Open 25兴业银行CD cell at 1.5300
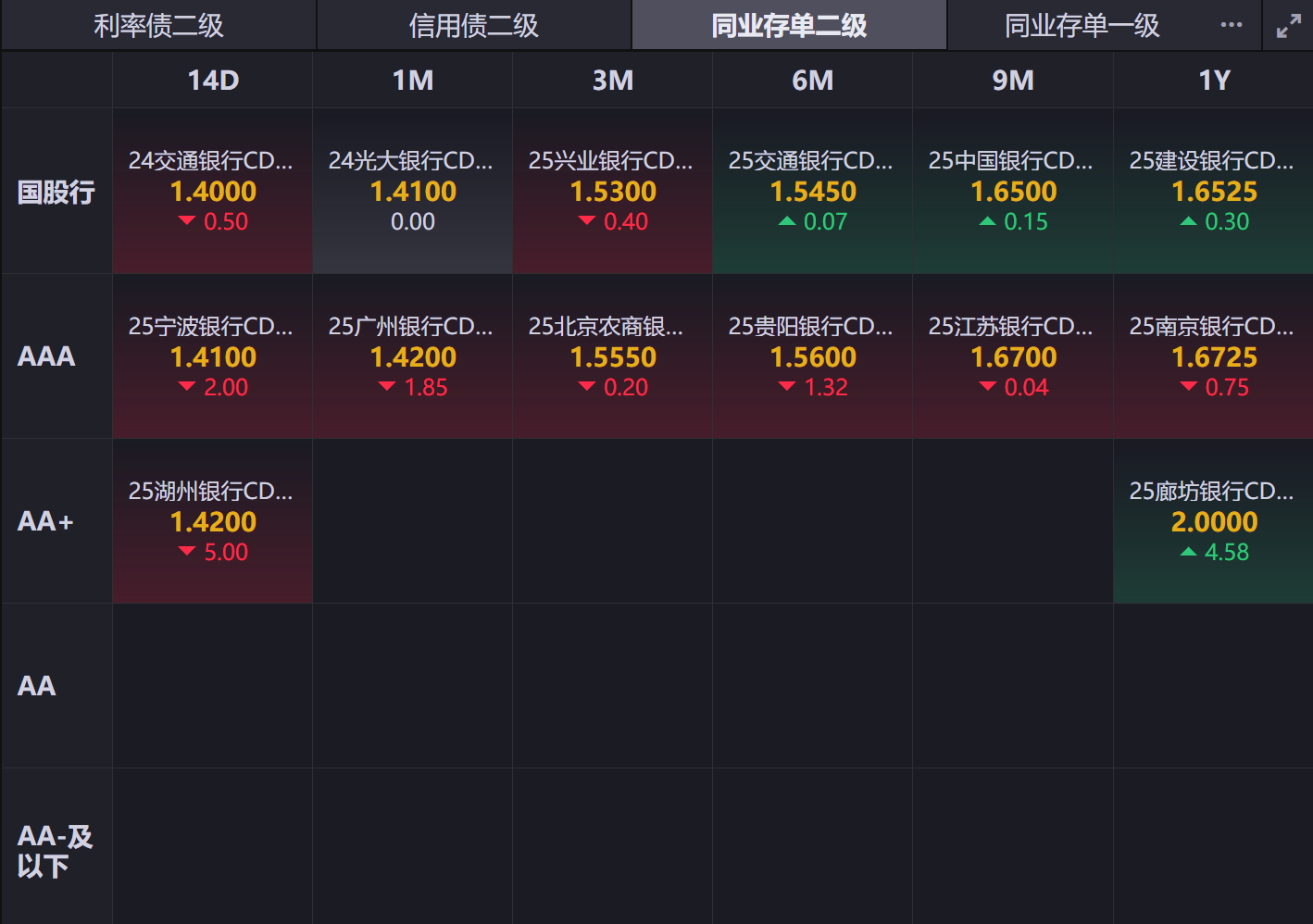 [x=613, y=192]
